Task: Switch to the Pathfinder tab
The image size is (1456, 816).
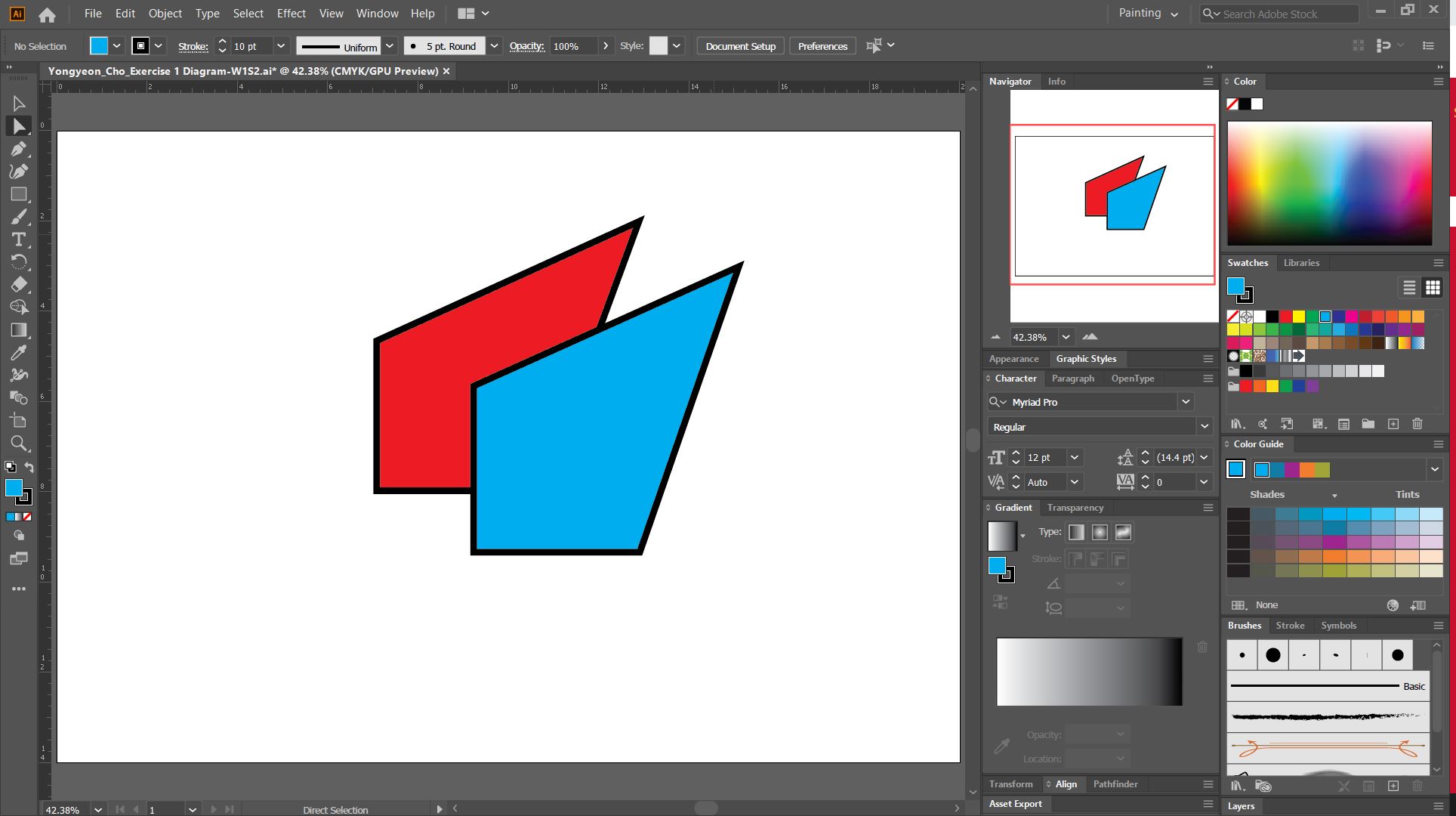Action: (x=1115, y=784)
